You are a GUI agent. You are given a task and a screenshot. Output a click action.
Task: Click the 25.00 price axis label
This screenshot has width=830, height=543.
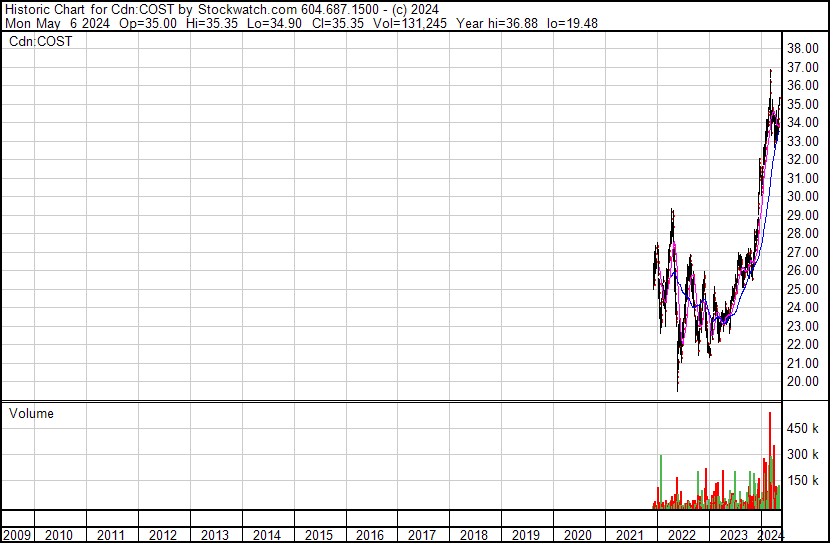803,289
